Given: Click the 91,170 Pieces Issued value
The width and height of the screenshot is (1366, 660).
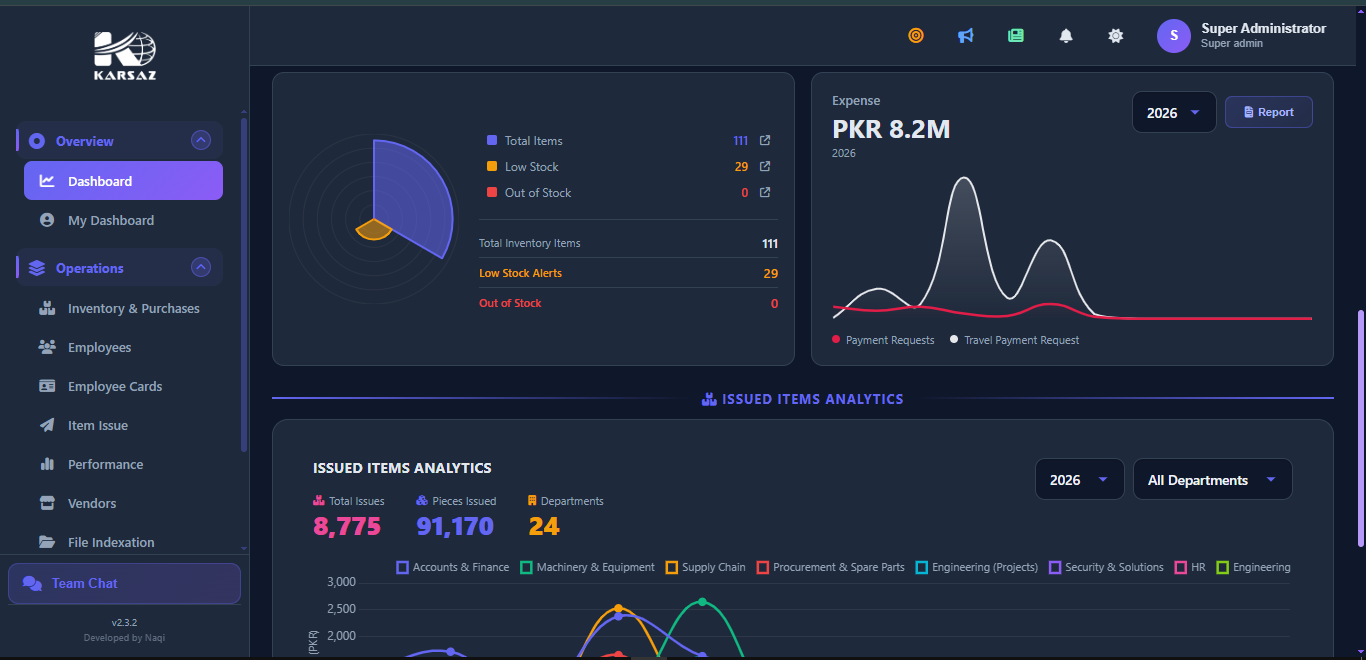Looking at the screenshot, I should point(455,527).
